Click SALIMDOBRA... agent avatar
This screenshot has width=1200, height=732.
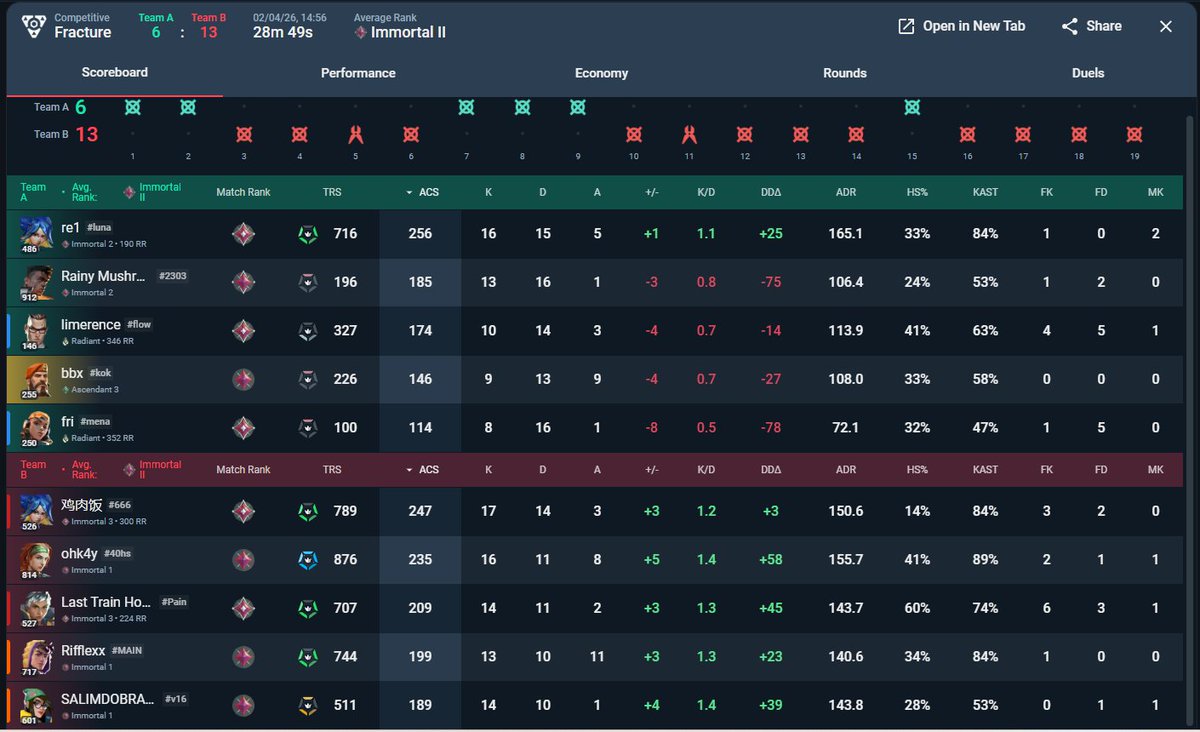(36, 706)
